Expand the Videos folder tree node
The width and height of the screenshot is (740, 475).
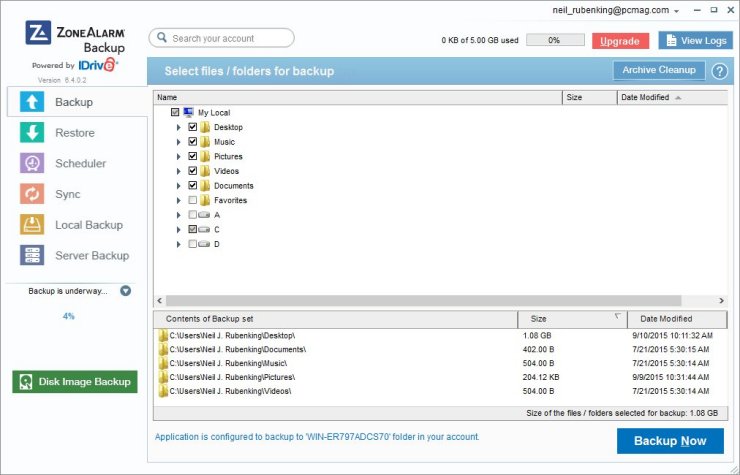178,171
